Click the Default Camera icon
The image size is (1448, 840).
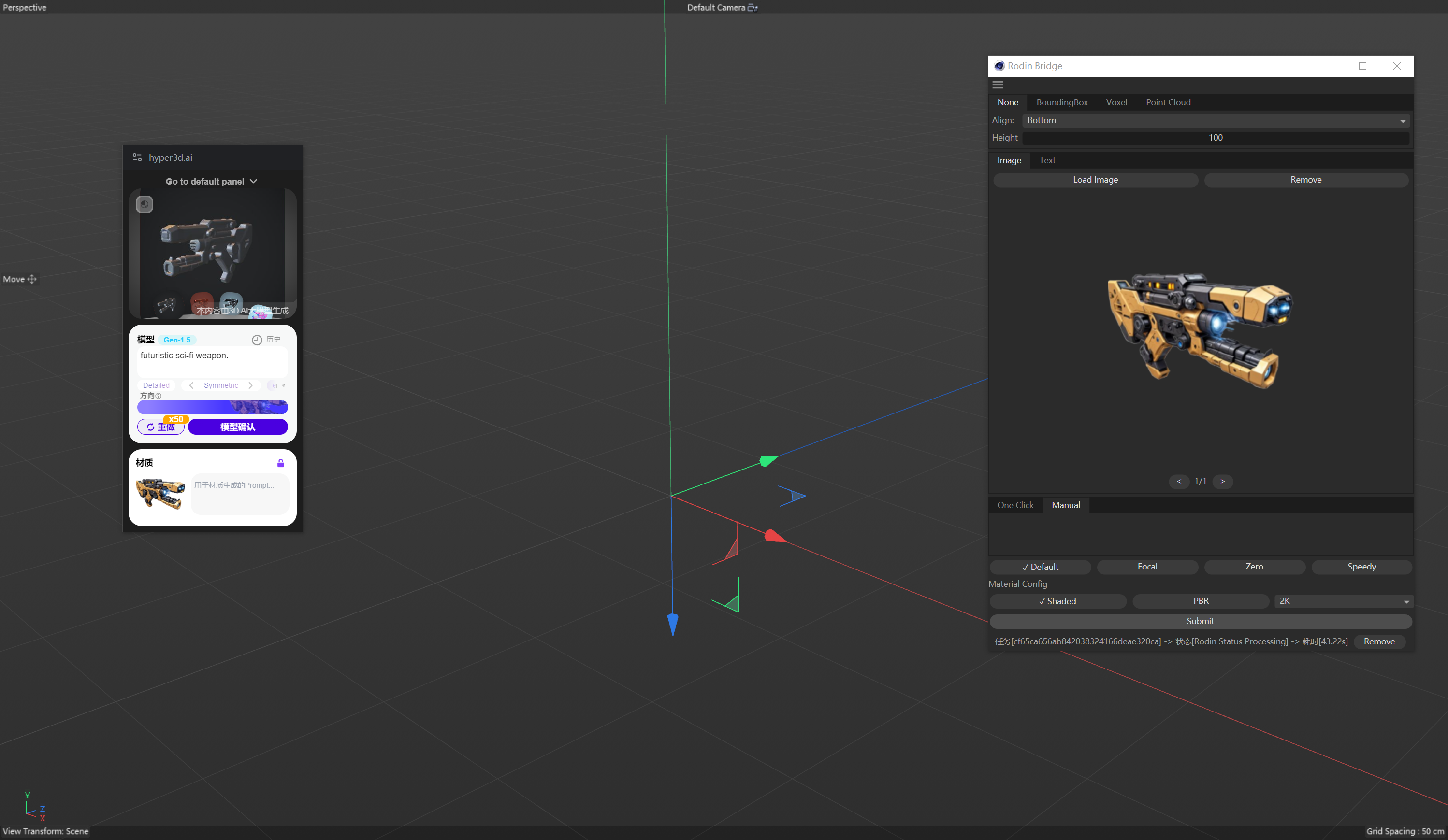(x=752, y=7)
